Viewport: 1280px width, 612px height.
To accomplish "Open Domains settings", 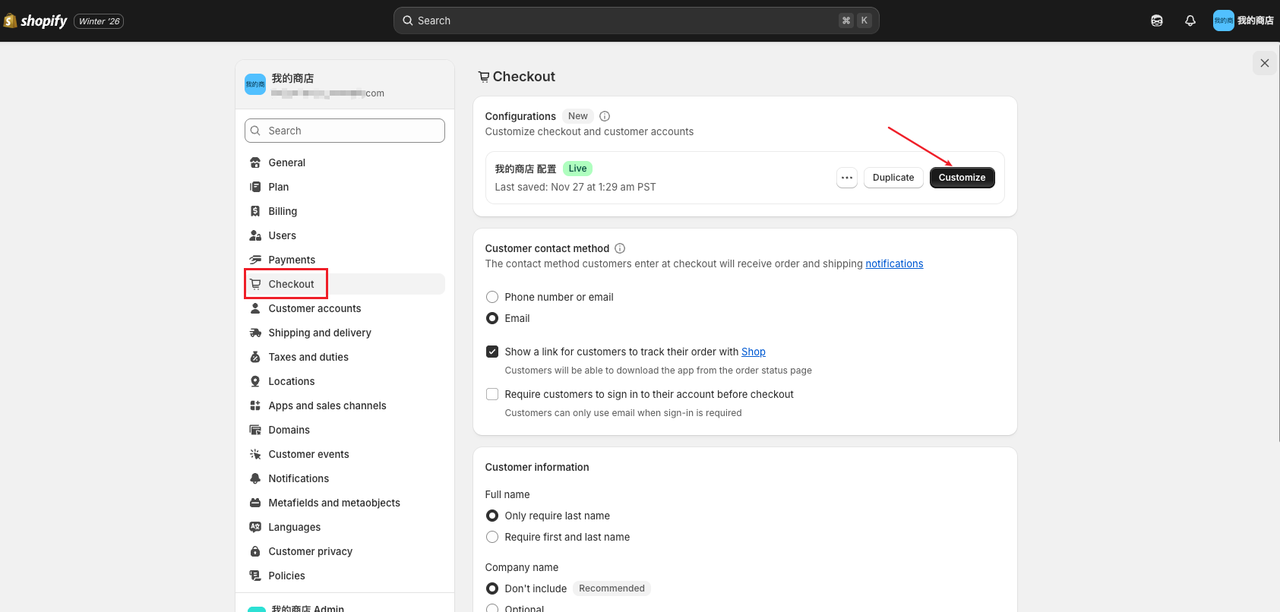I will tap(286, 429).
